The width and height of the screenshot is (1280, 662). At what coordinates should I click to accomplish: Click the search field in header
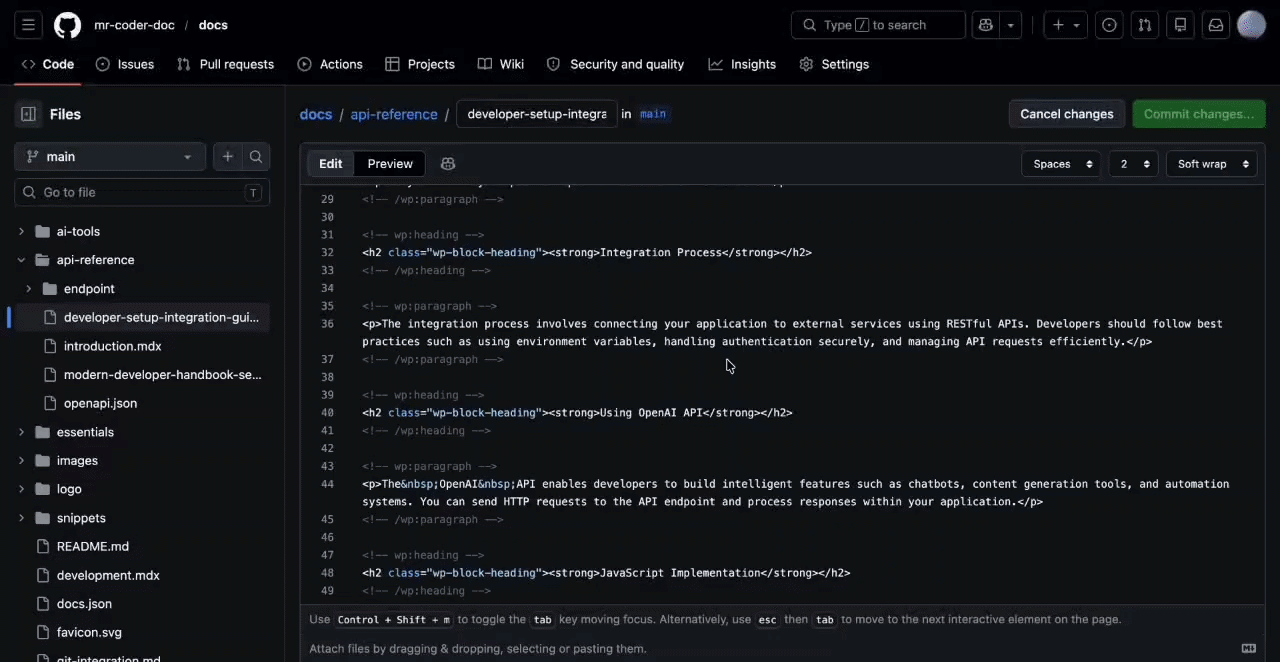point(878,25)
